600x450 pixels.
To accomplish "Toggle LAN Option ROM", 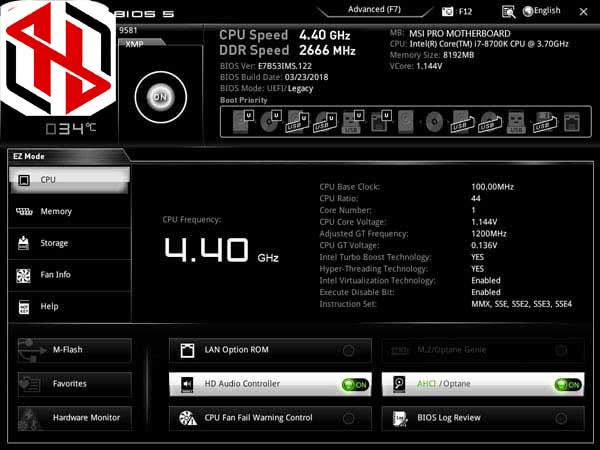I will [x=270, y=350].
